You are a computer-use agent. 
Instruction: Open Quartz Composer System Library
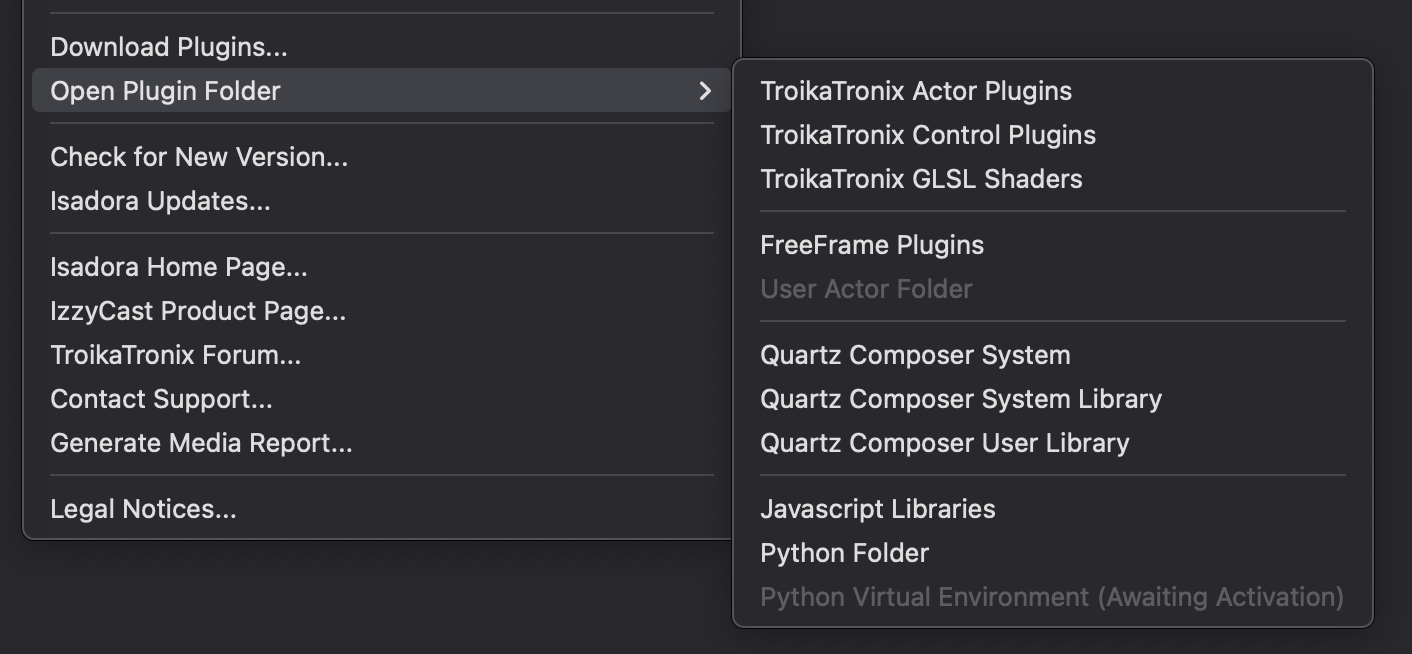pyautogui.click(x=961, y=399)
